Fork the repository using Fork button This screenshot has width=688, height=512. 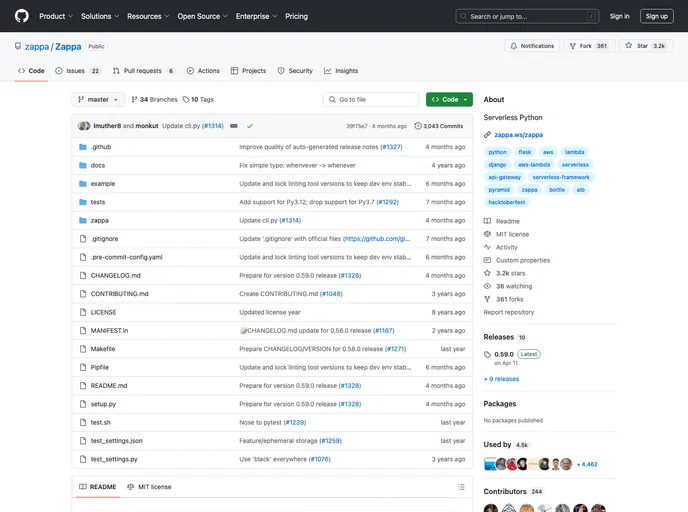(588, 46)
